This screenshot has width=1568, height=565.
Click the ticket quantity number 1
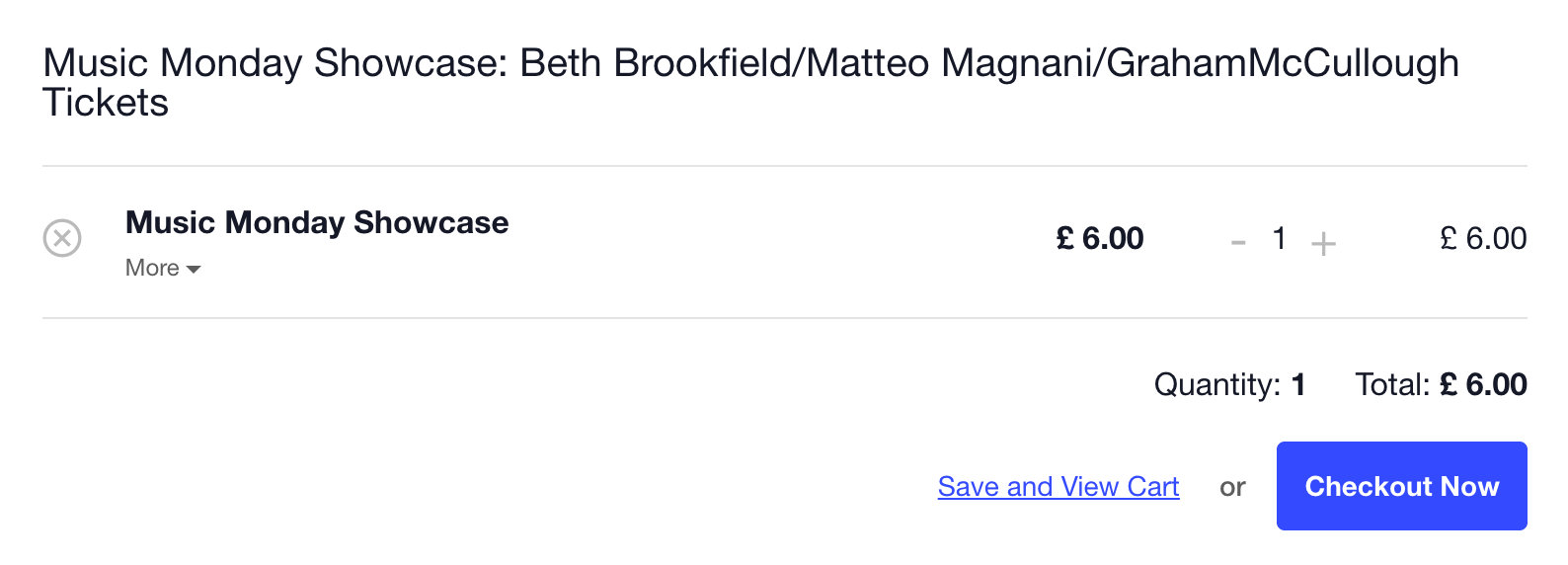click(x=1280, y=238)
